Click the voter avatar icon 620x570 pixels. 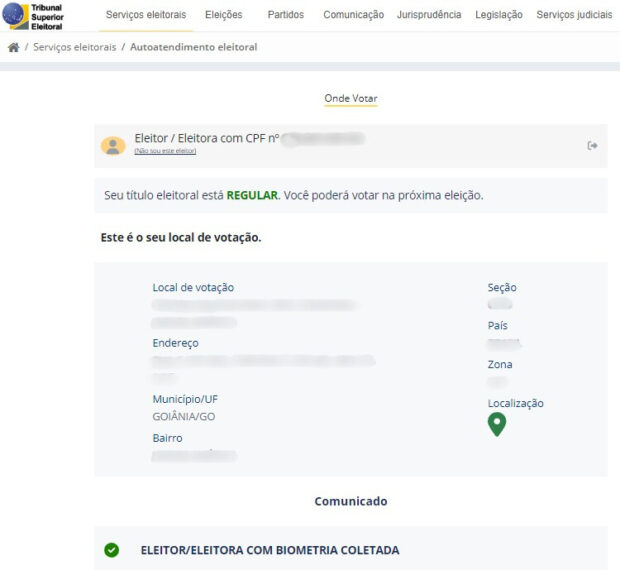pyautogui.click(x=113, y=145)
